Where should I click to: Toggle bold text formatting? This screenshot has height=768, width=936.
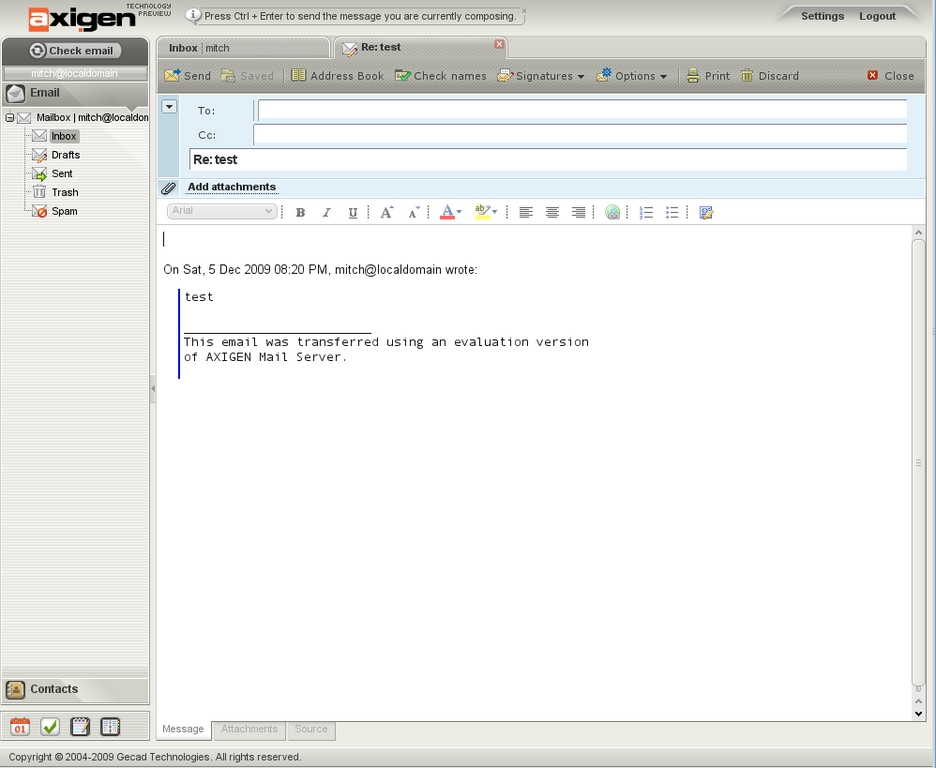300,212
